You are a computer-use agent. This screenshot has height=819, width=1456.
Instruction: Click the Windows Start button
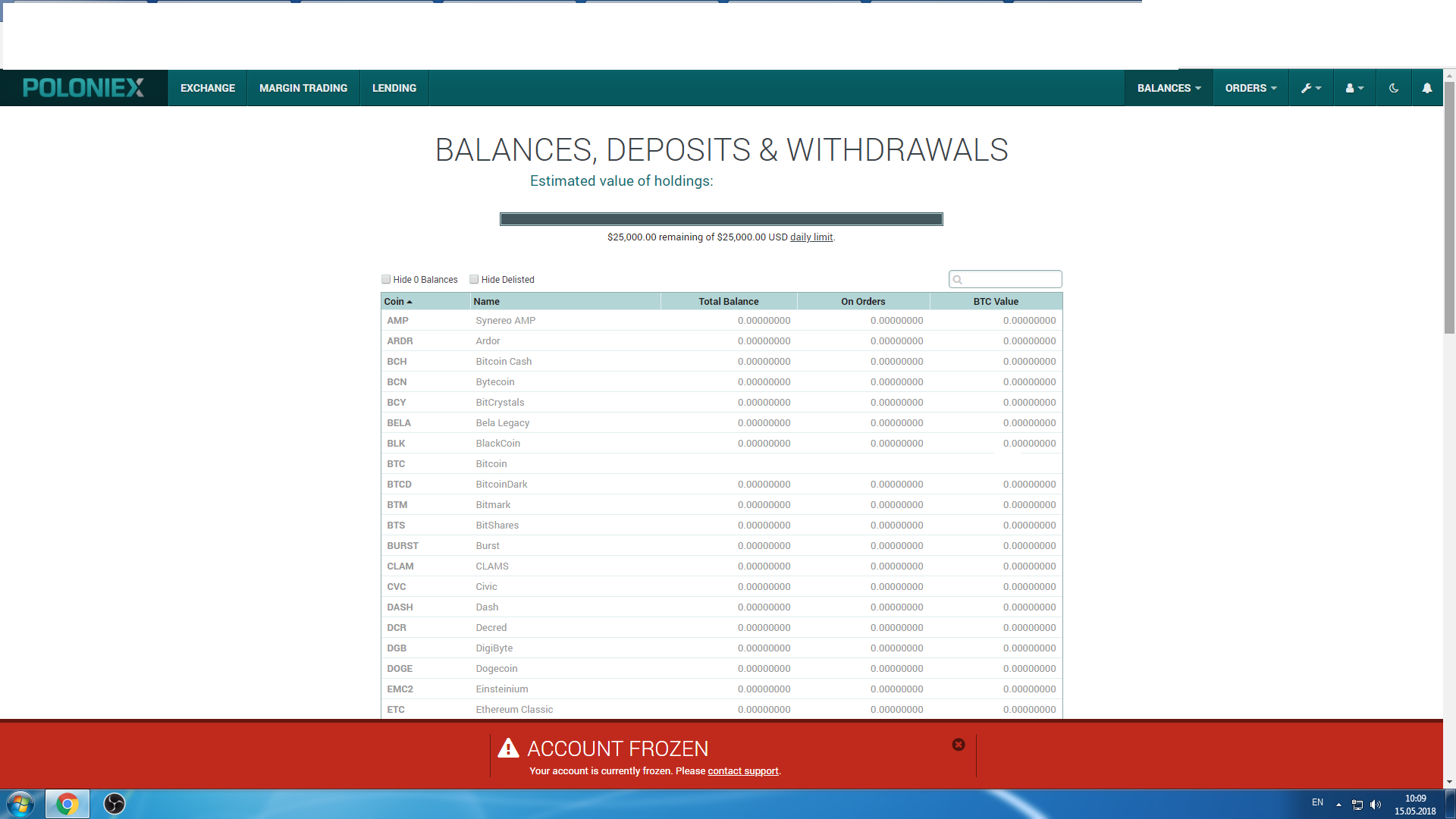point(20,804)
